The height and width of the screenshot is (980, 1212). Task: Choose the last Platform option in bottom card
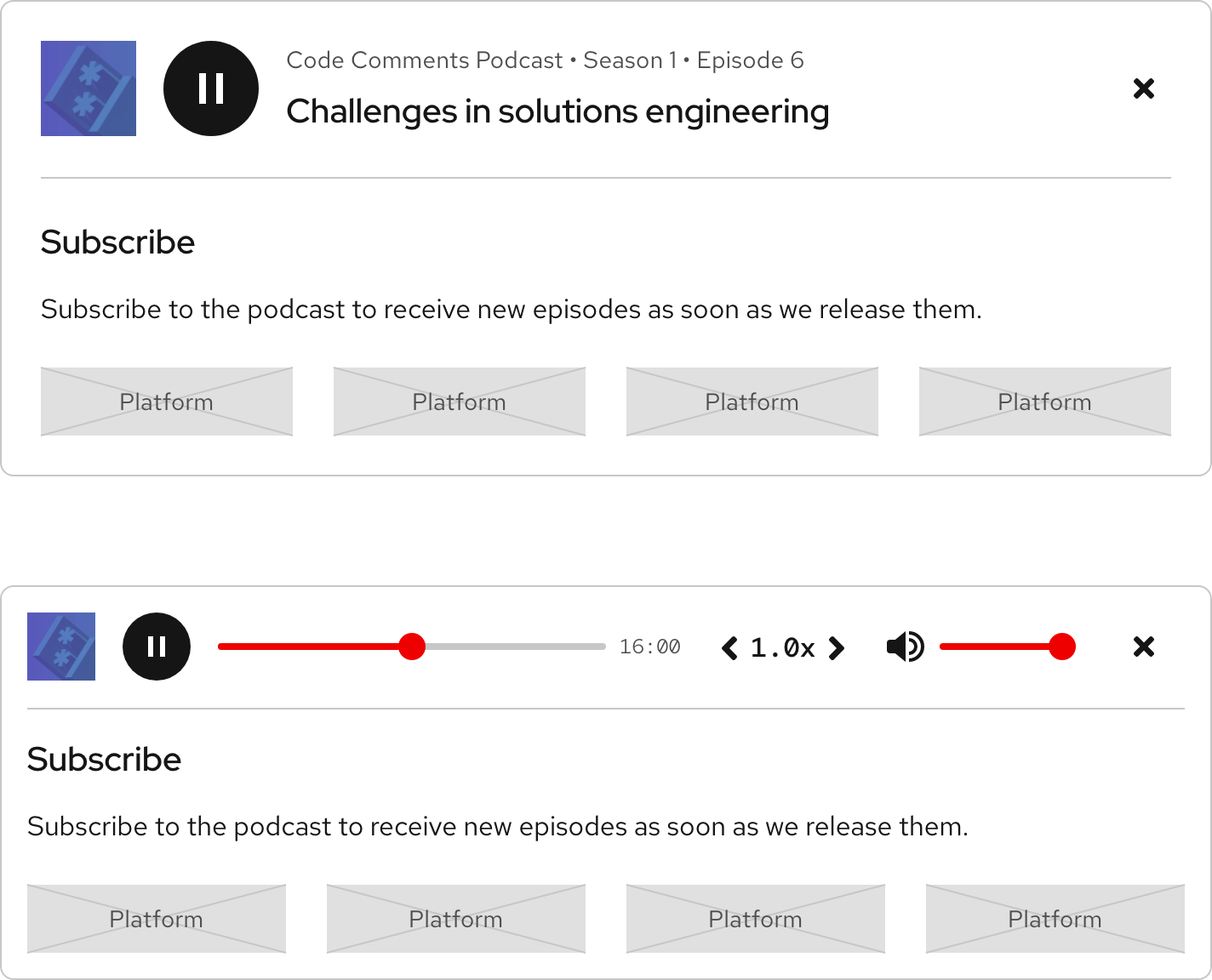[x=1055, y=919]
